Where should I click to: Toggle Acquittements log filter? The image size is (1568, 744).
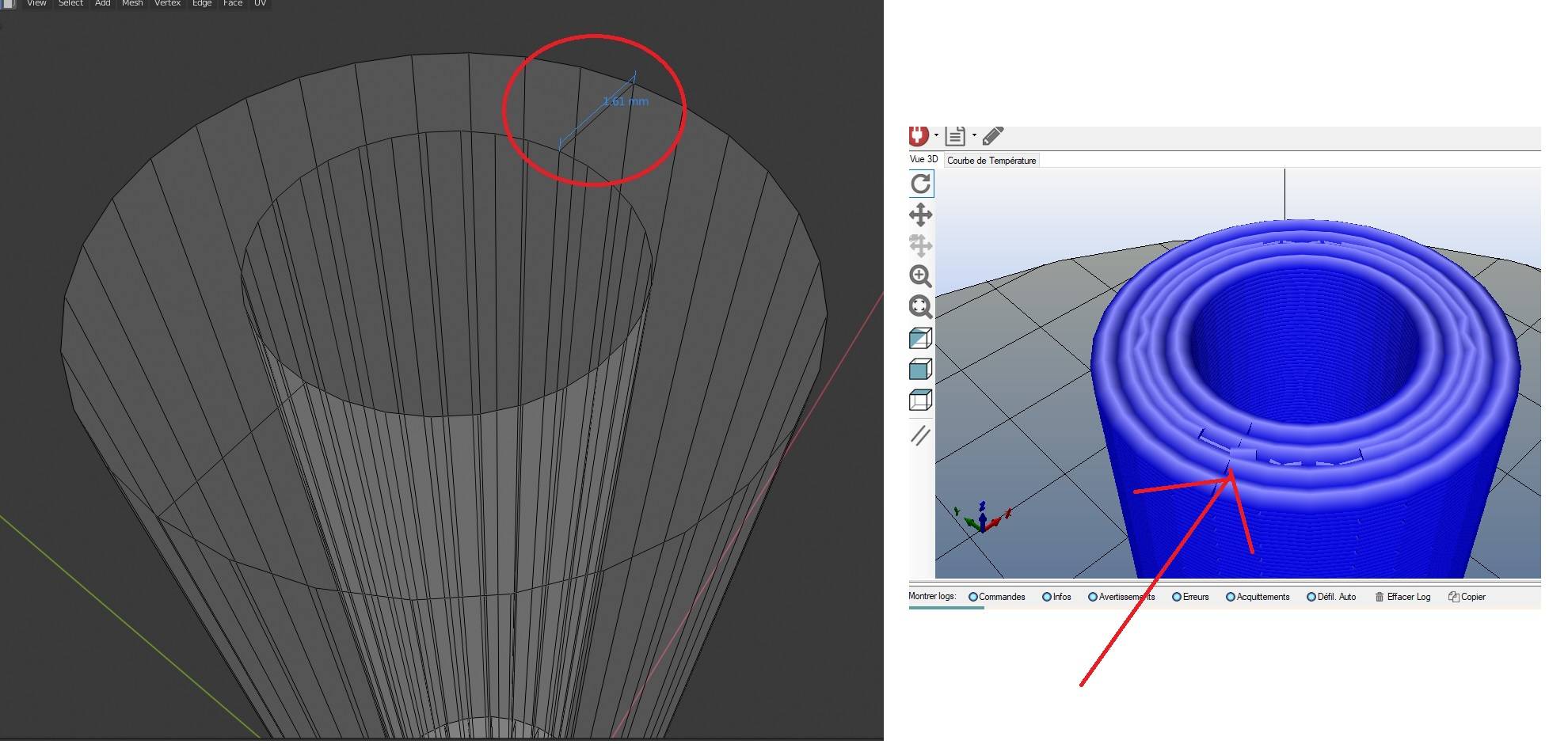(x=1258, y=597)
